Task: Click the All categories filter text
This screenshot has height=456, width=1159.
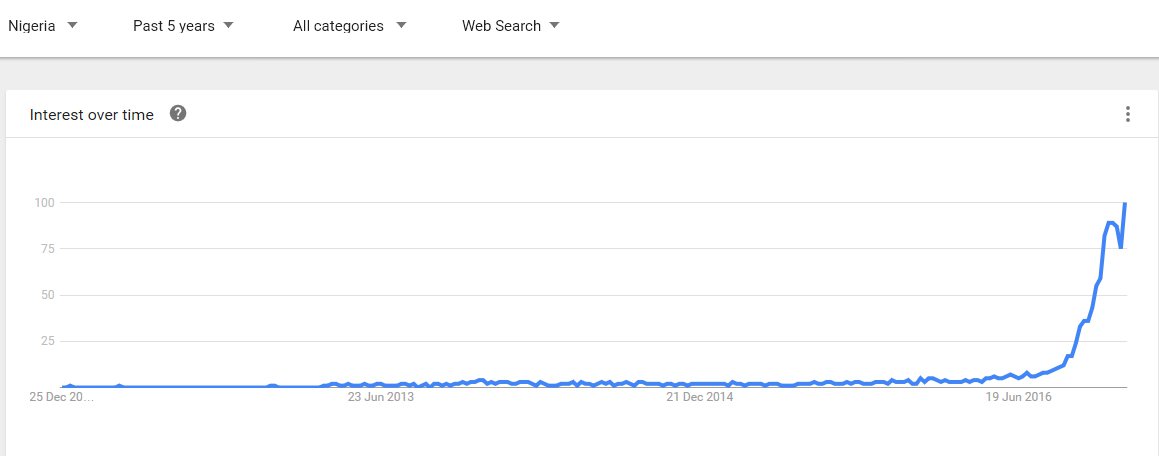Action: pos(338,26)
